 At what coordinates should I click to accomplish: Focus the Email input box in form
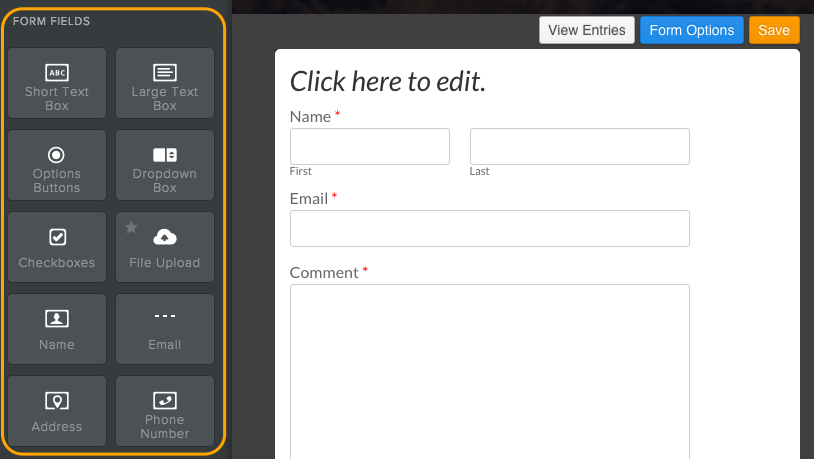click(x=490, y=228)
